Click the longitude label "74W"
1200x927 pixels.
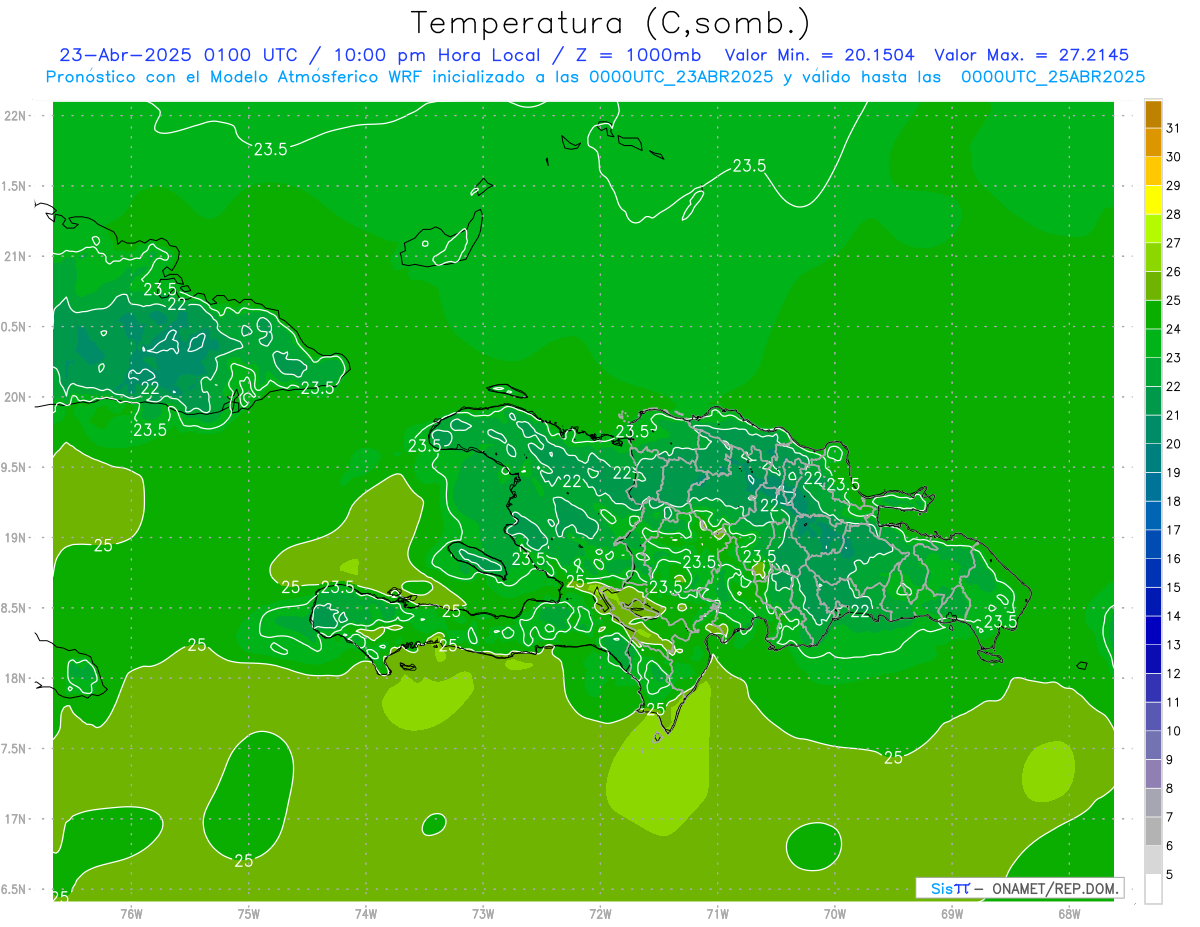[366, 913]
